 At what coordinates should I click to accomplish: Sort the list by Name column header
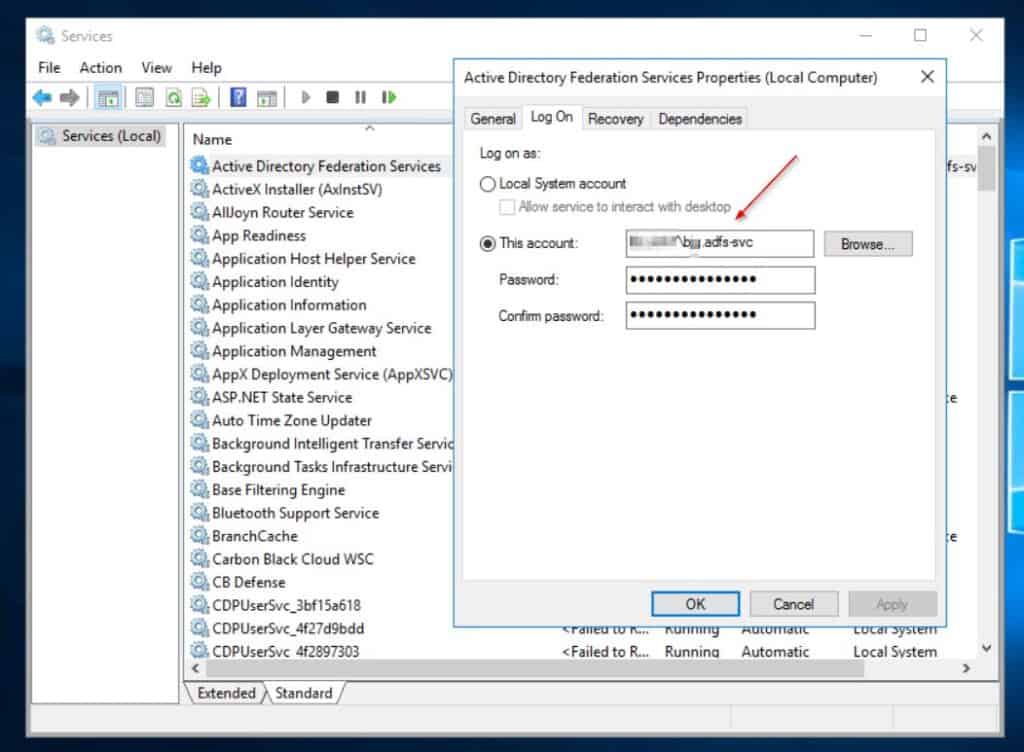212,140
